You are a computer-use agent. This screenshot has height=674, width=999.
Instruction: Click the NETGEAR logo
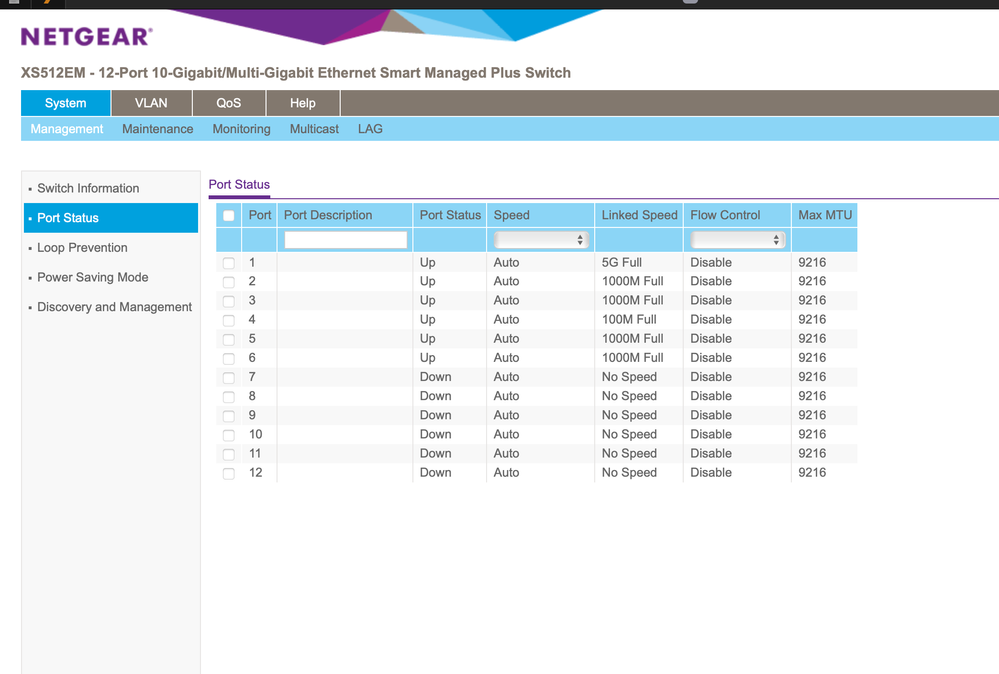point(87,37)
